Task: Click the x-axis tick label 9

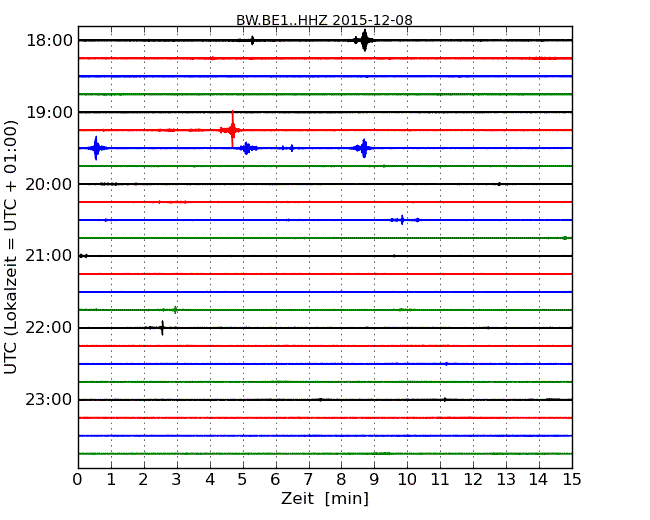Action: [x=374, y=479]
